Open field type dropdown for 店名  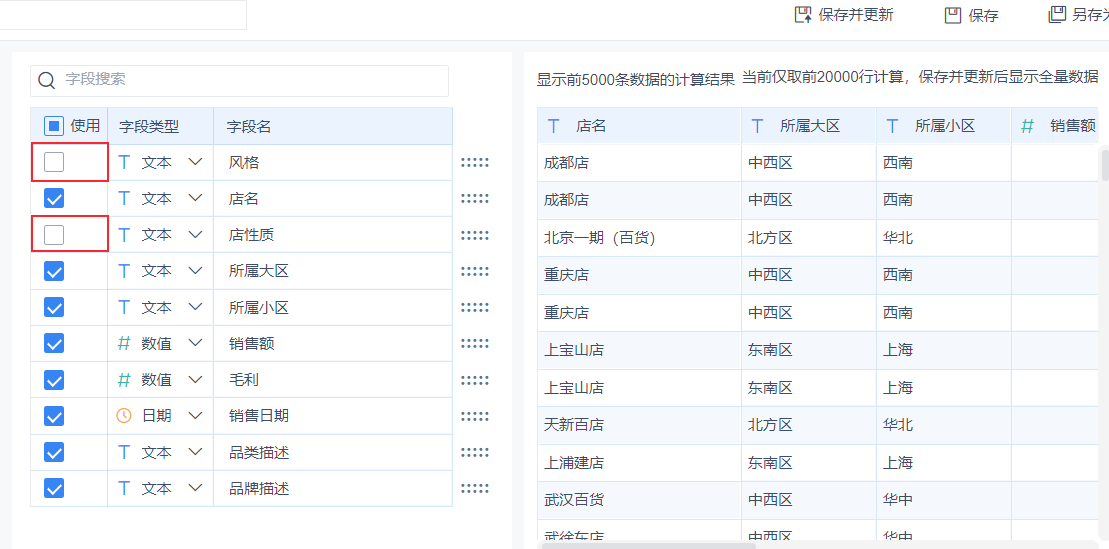click(x=196, y=199)
